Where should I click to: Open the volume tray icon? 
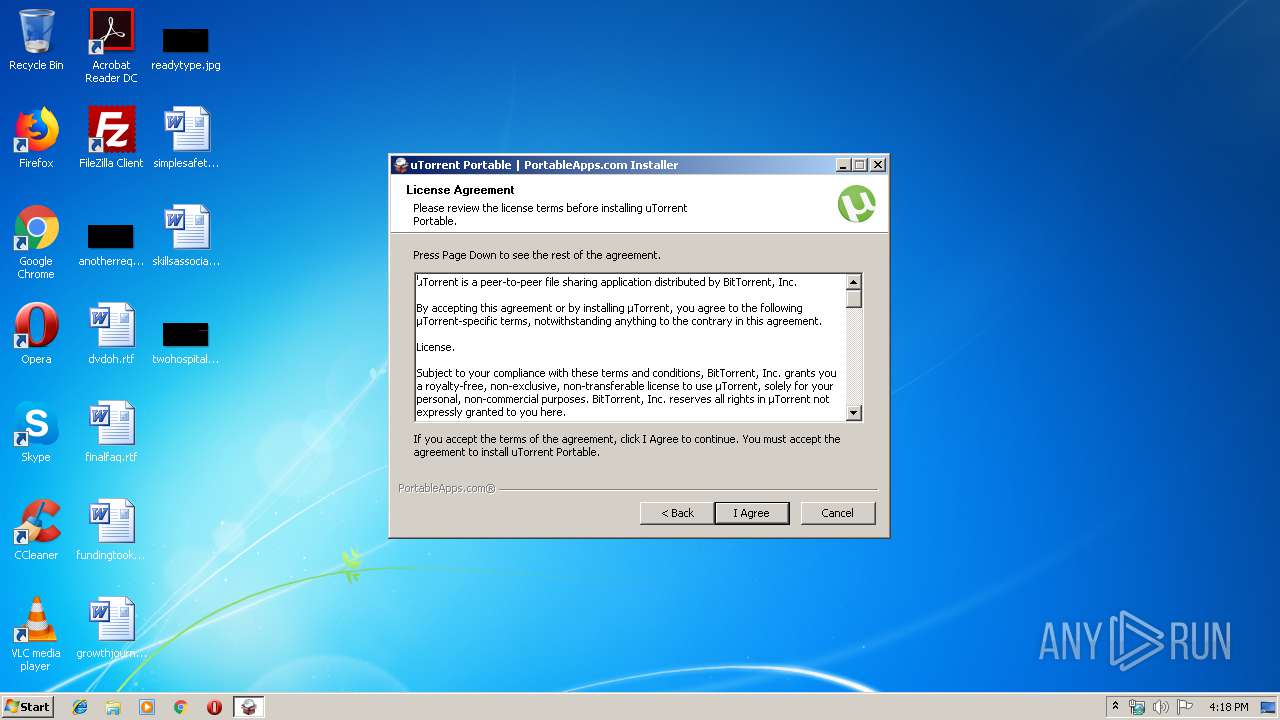(1161, 707)
